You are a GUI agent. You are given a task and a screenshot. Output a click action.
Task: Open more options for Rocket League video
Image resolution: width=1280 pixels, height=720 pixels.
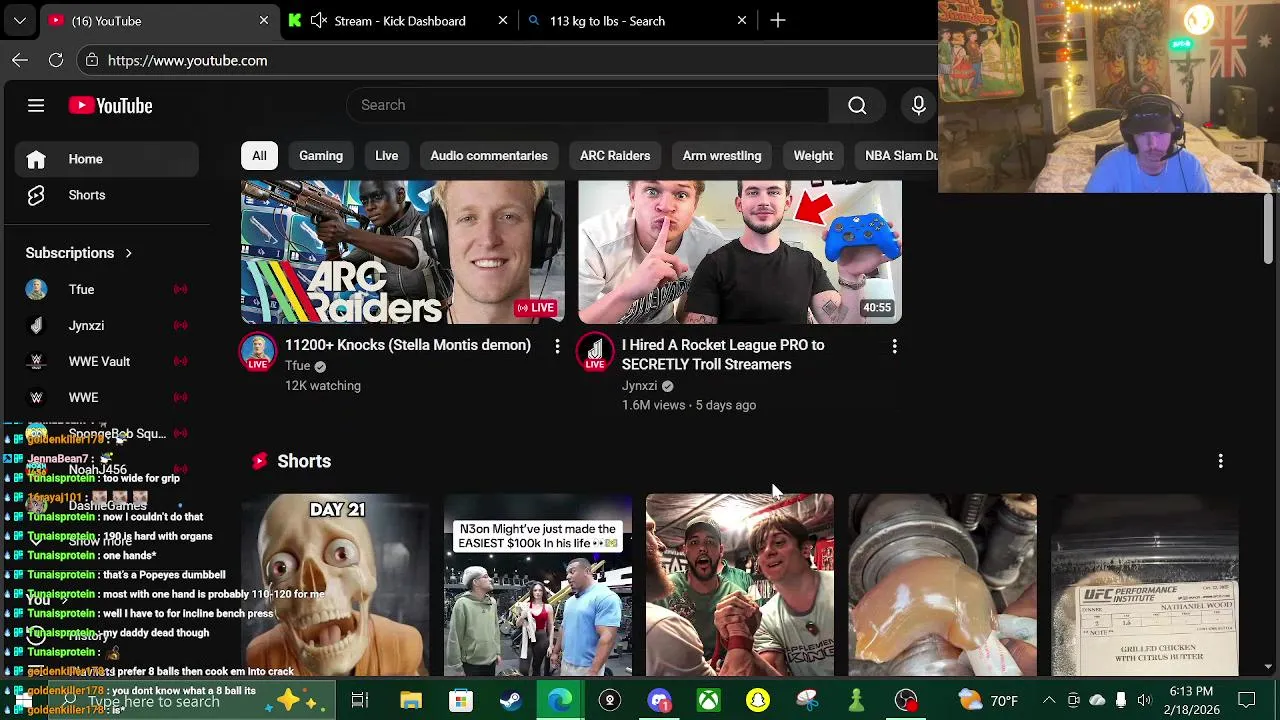click(894, 346)
